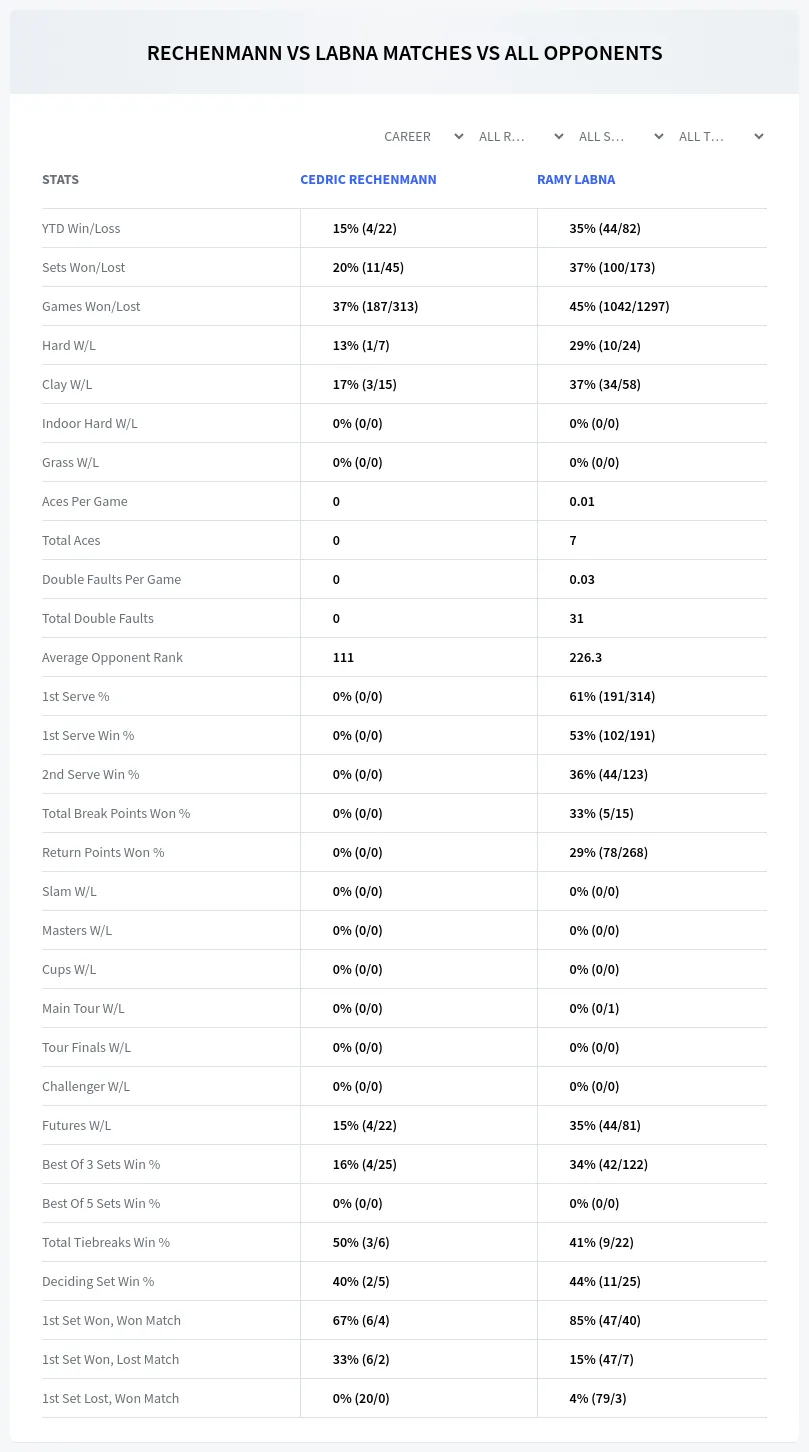
Task: Click the Futures W/L row label
Action: (77, 1125)
